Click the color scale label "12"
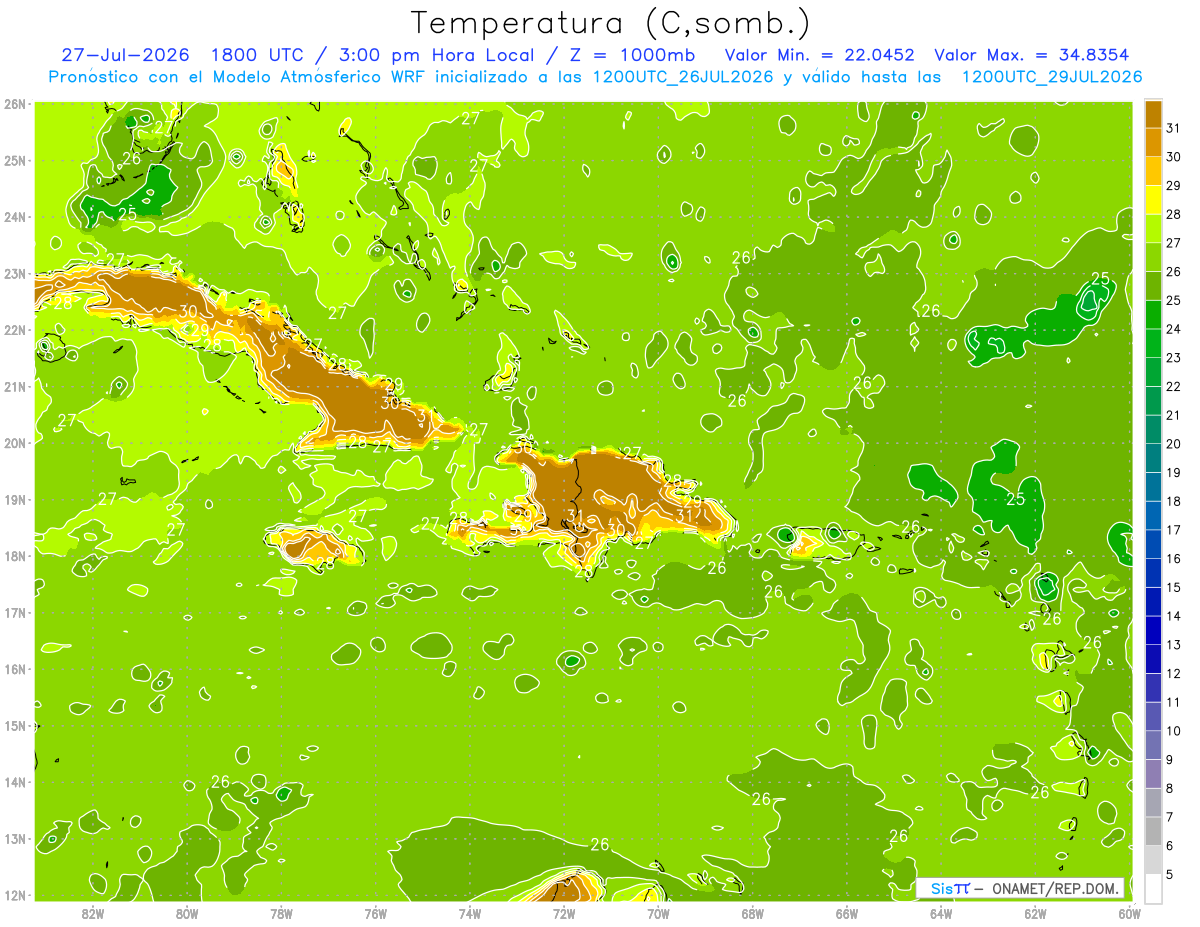This screenshot has width=1200, height=927. click(x=1174, y=673)
